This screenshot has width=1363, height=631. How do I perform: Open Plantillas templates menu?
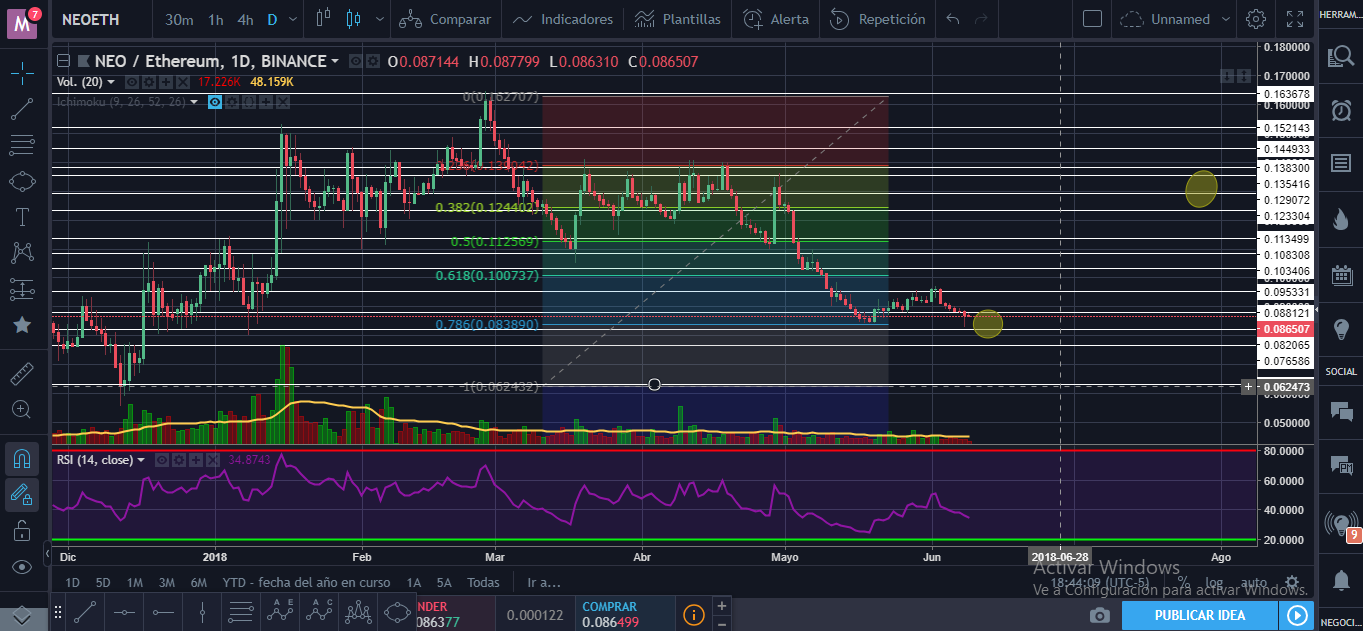[x=678, y=19]
